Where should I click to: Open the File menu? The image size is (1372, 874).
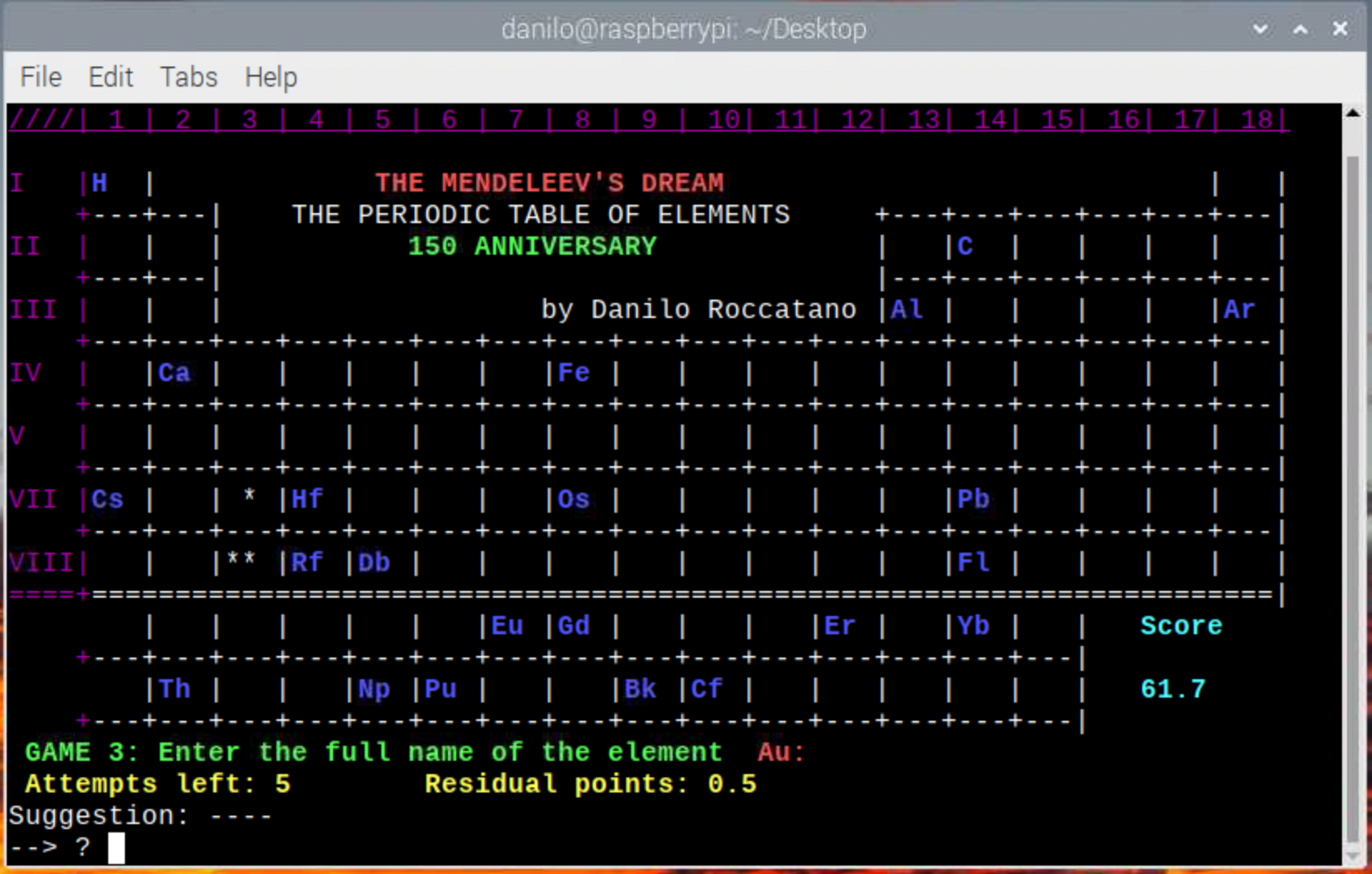click(40, 77)
